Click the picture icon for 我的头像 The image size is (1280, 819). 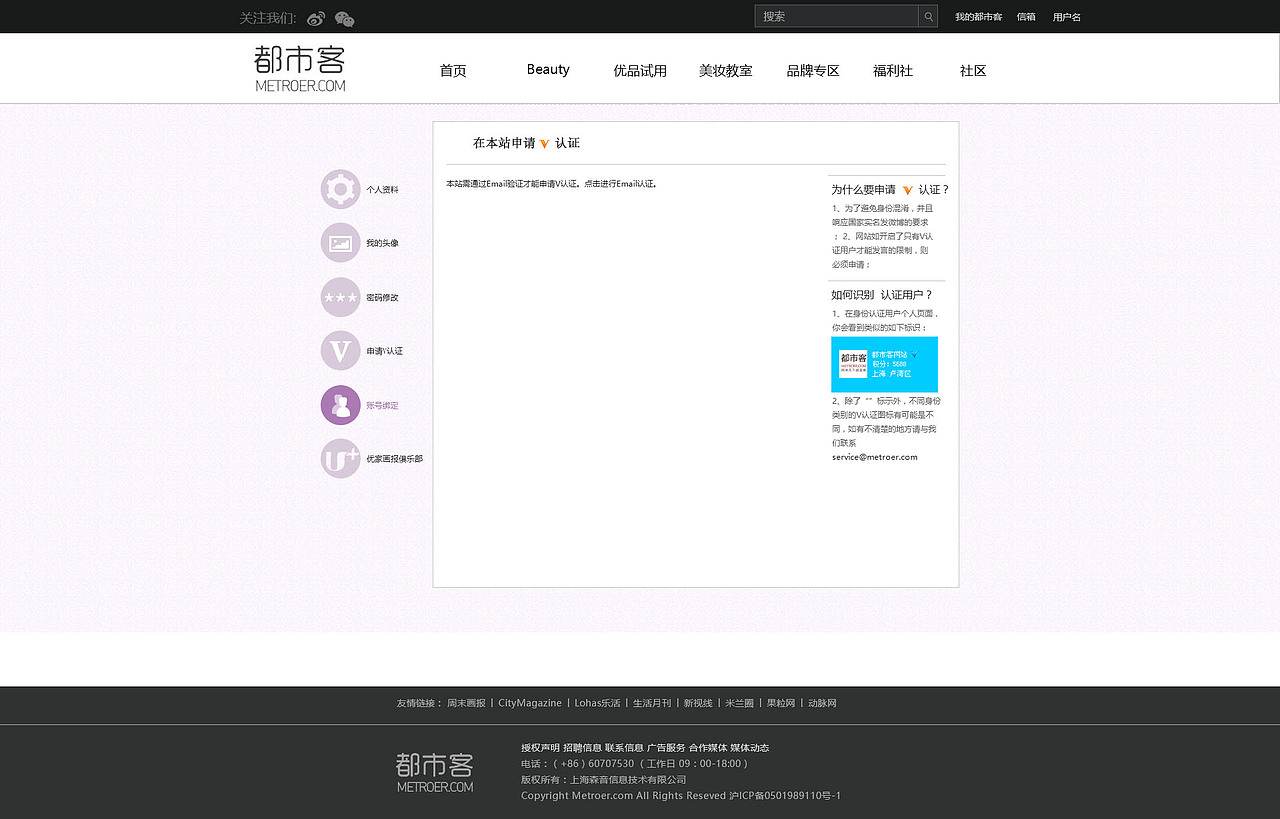click(x=341, y=243)
